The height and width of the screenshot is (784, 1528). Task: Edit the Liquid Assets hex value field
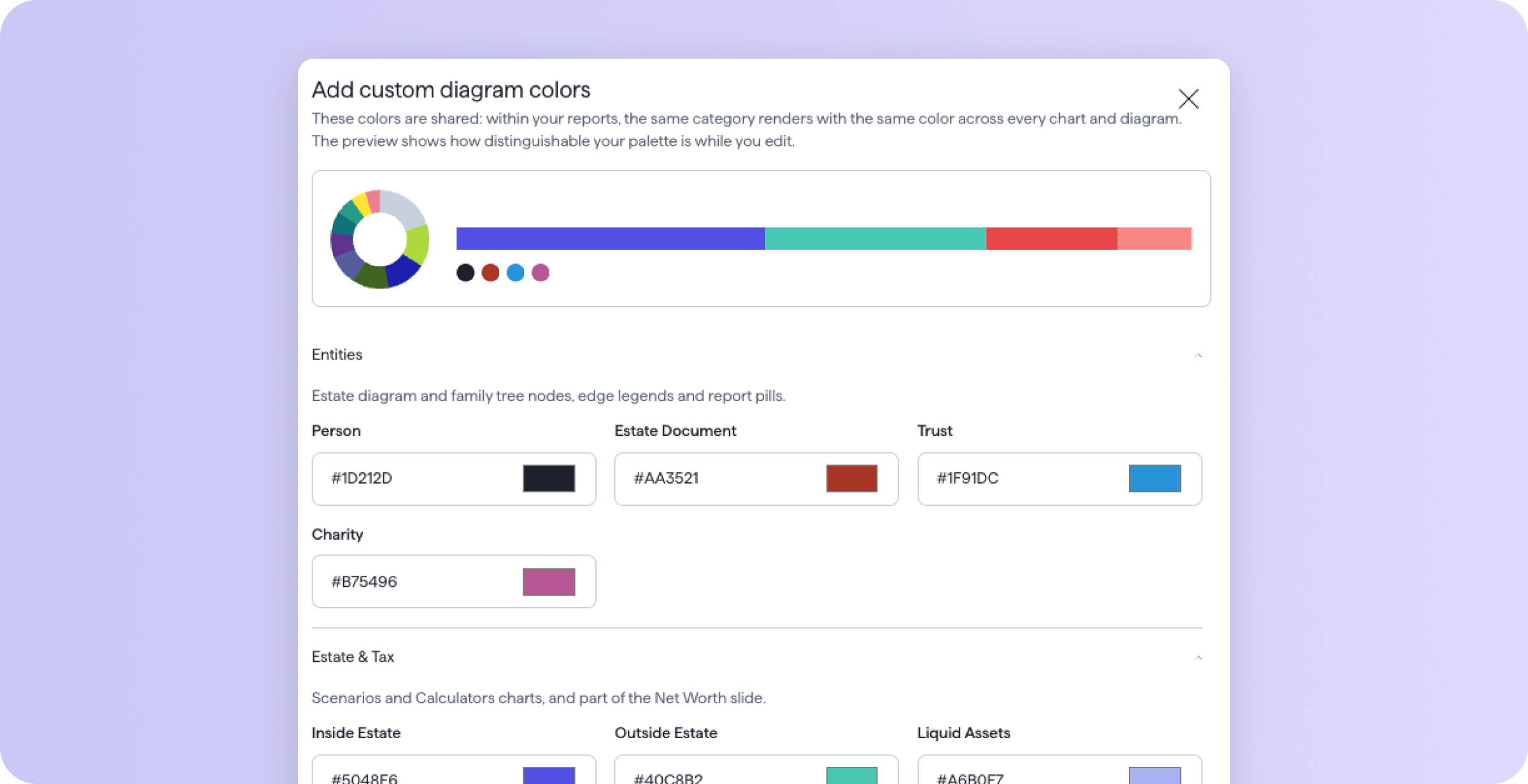[x=970, y=778]
